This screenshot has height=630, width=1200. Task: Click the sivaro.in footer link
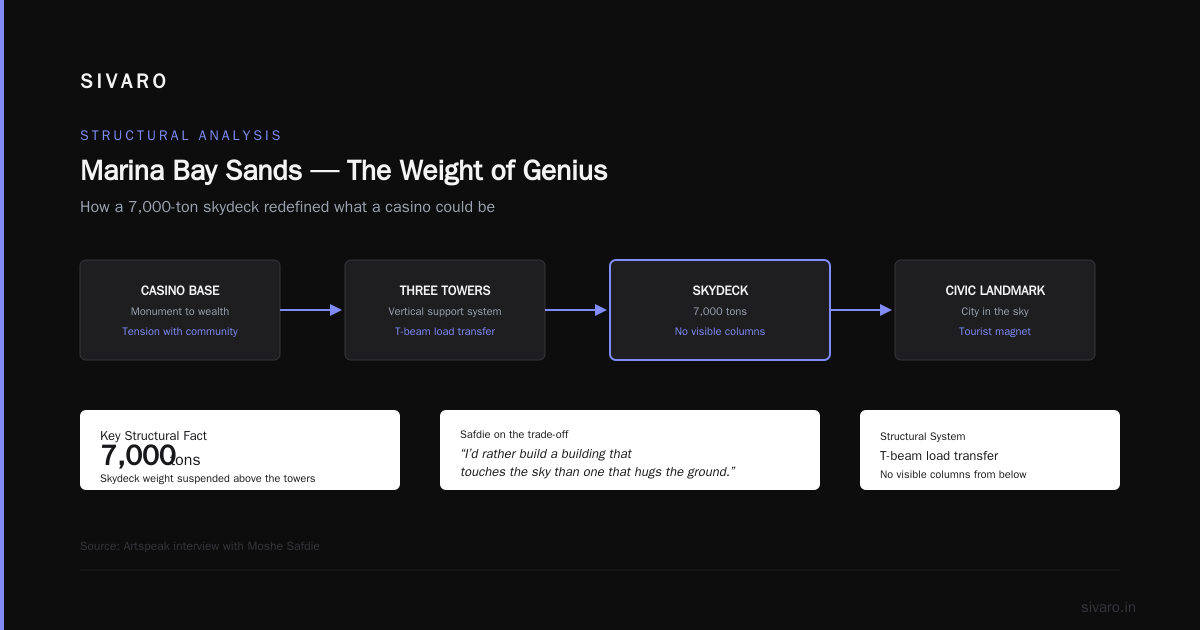pyautogui.click(x=1108, y=607)
